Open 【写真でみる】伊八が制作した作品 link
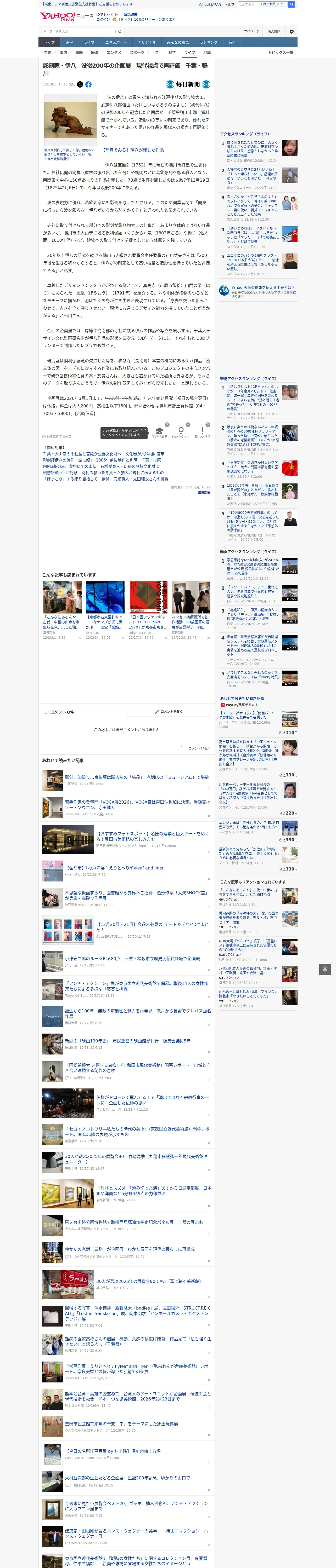 (x=133, y=150)
